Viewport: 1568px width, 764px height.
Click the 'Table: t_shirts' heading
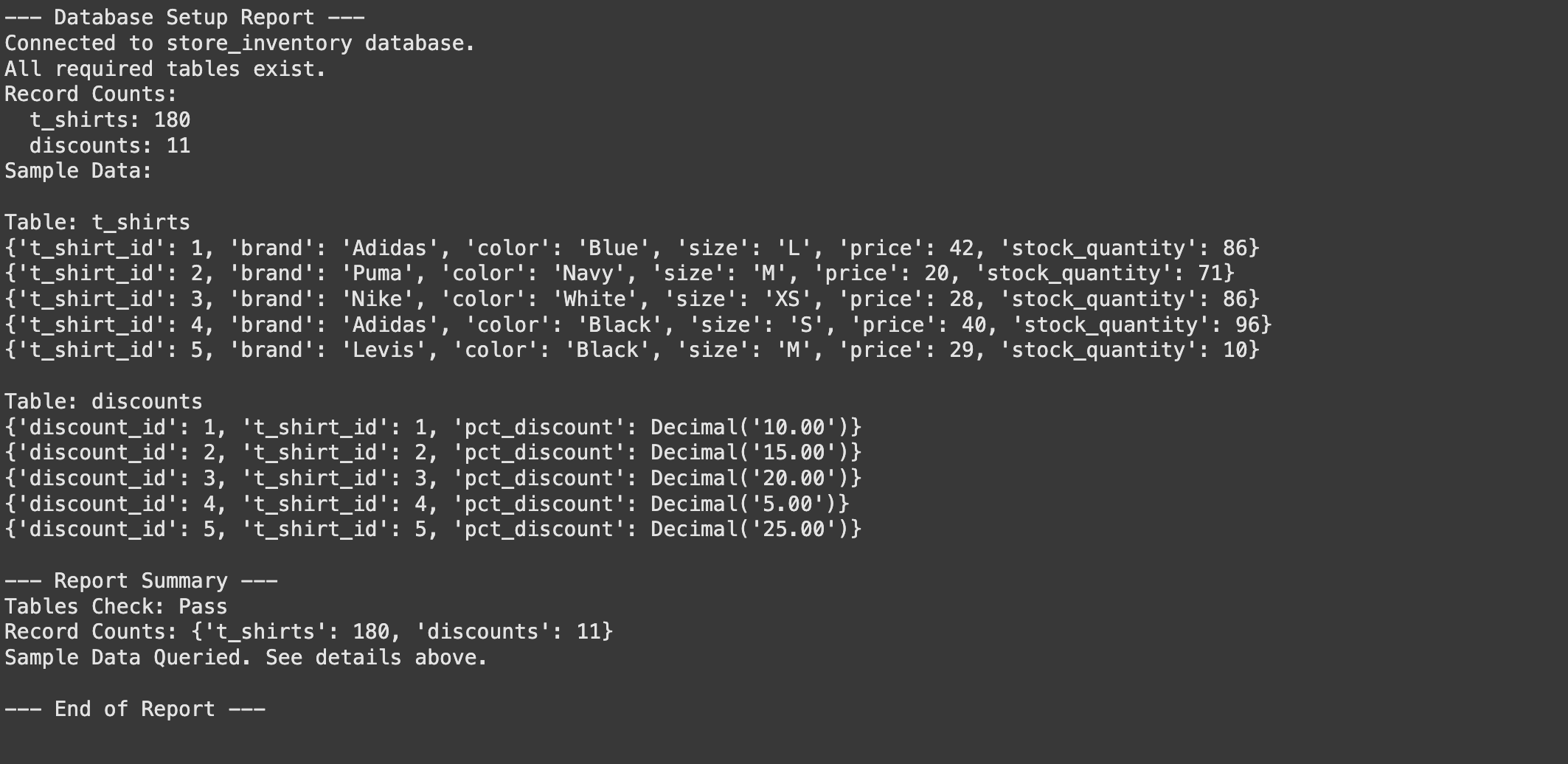(x=97, y=223)
